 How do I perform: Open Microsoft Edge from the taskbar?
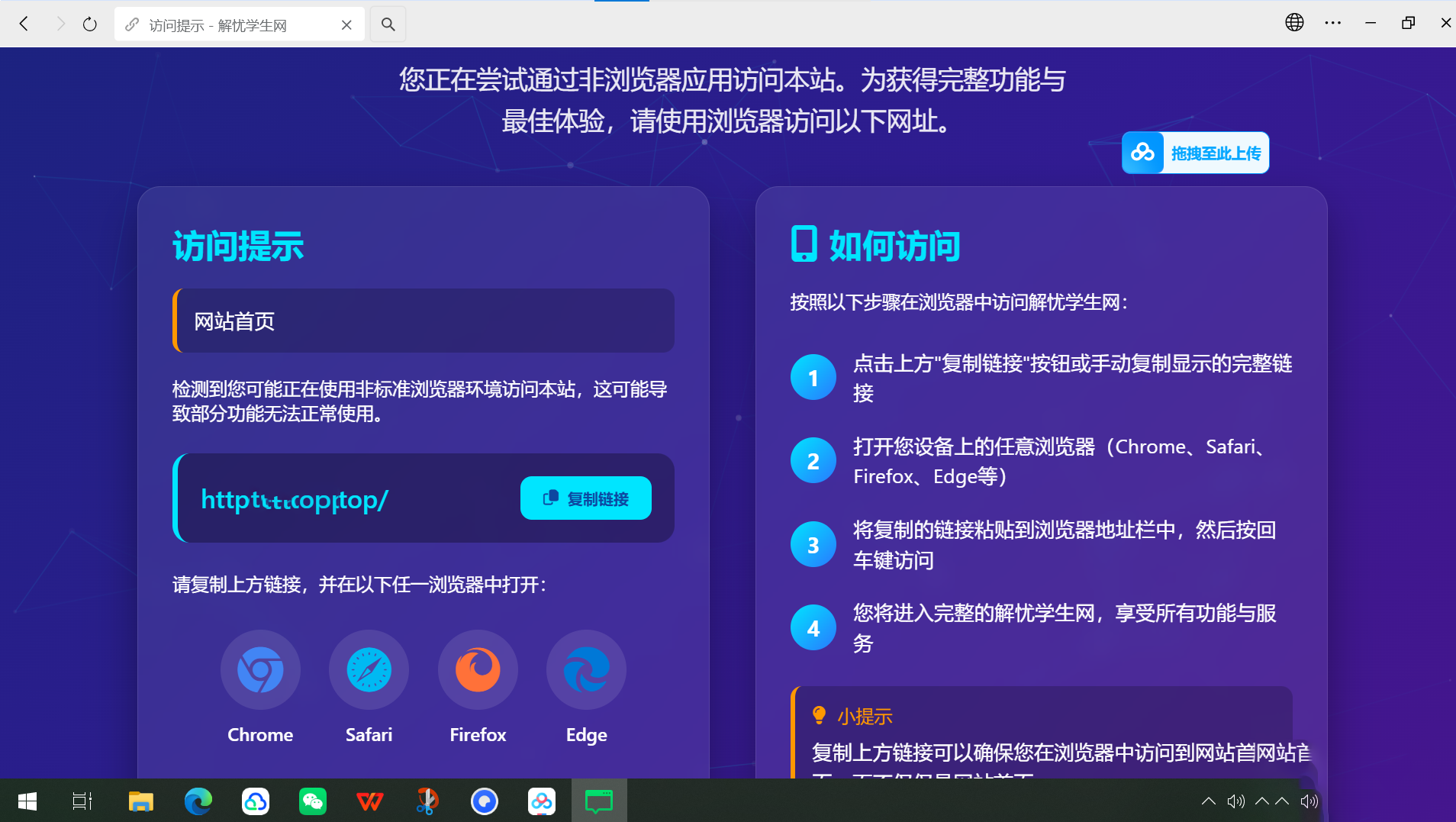pyautogui.click(x=198, y=801)
